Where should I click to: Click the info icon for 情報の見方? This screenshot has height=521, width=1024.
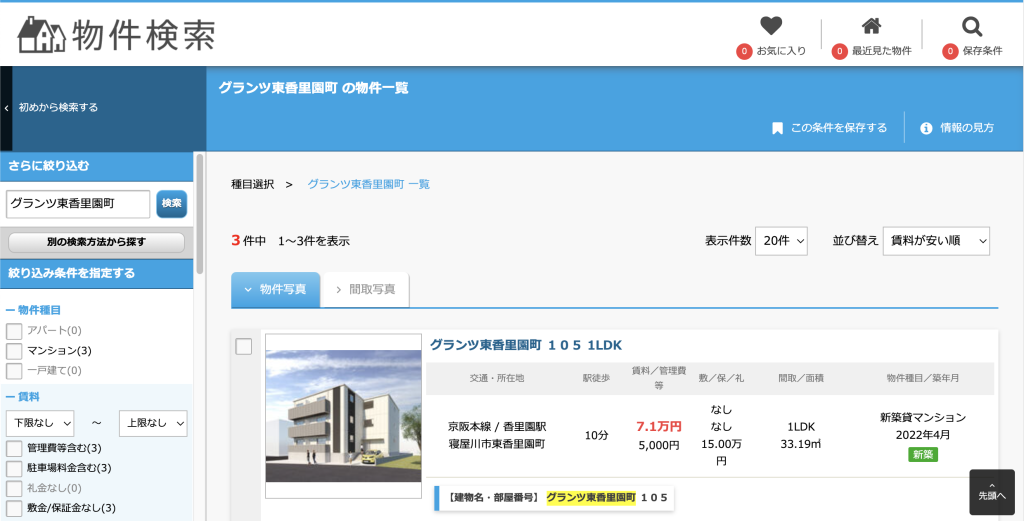pos(926,128)
